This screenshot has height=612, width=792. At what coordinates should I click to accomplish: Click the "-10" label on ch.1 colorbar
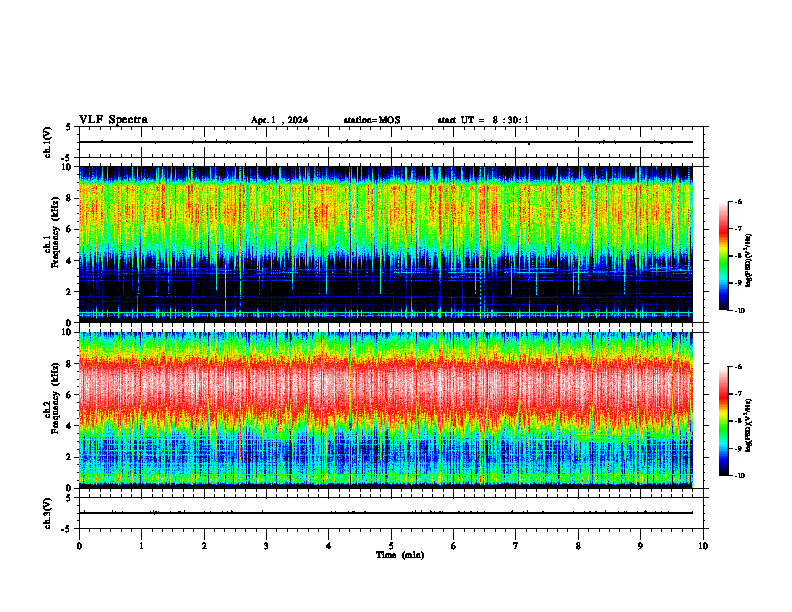tap(740, 311)
